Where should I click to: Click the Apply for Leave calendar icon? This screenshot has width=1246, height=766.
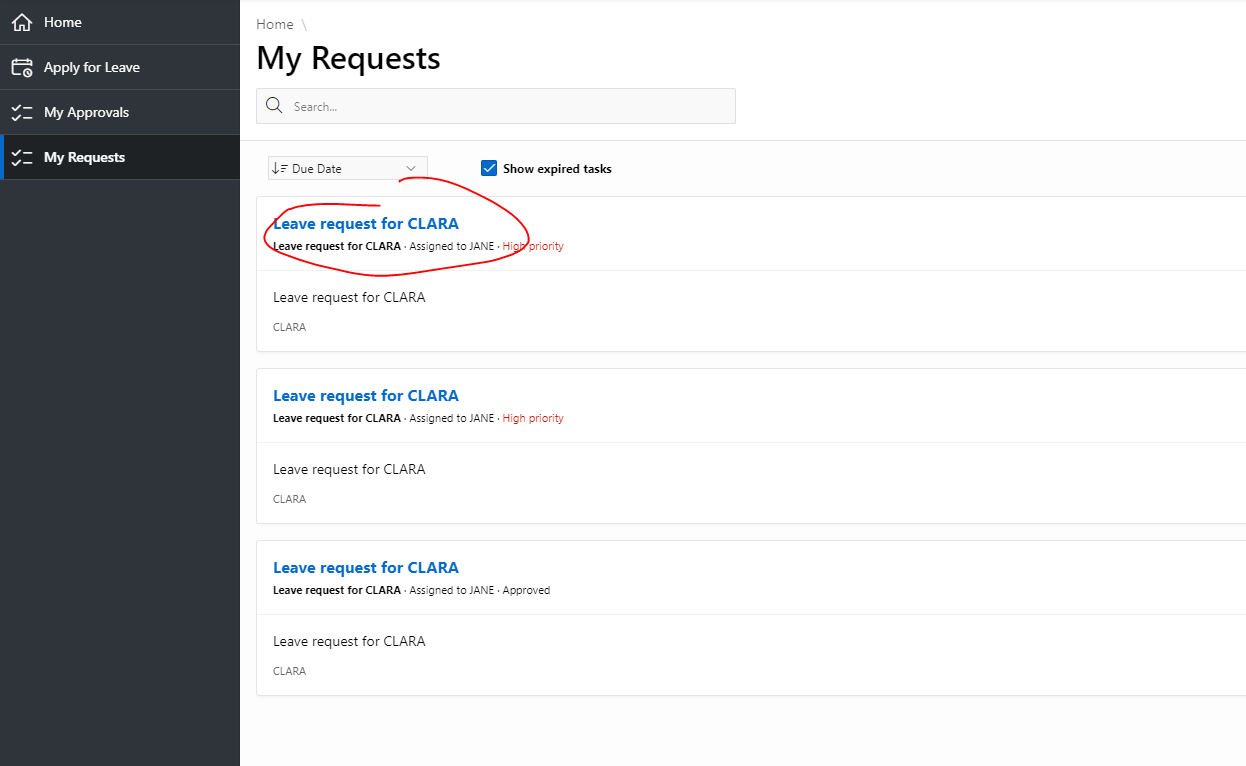[22, 67]
